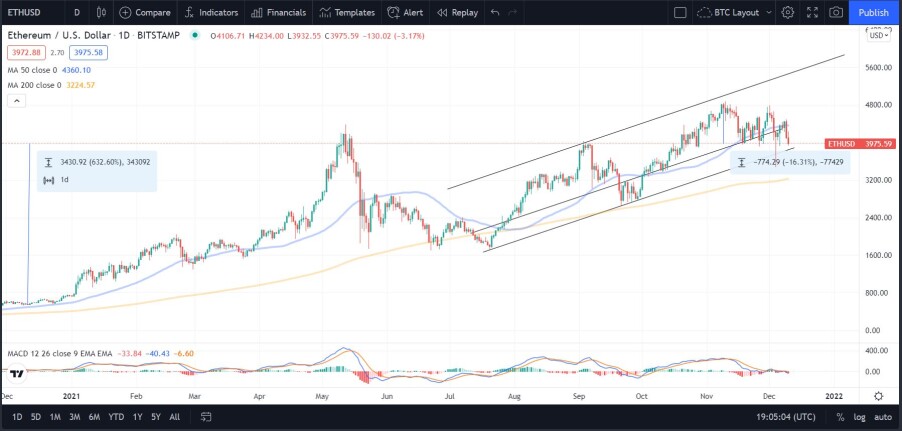This screenshot has height=431, width=902.
Task: Select the 3M time range
Action: click(x=74, y=417)
